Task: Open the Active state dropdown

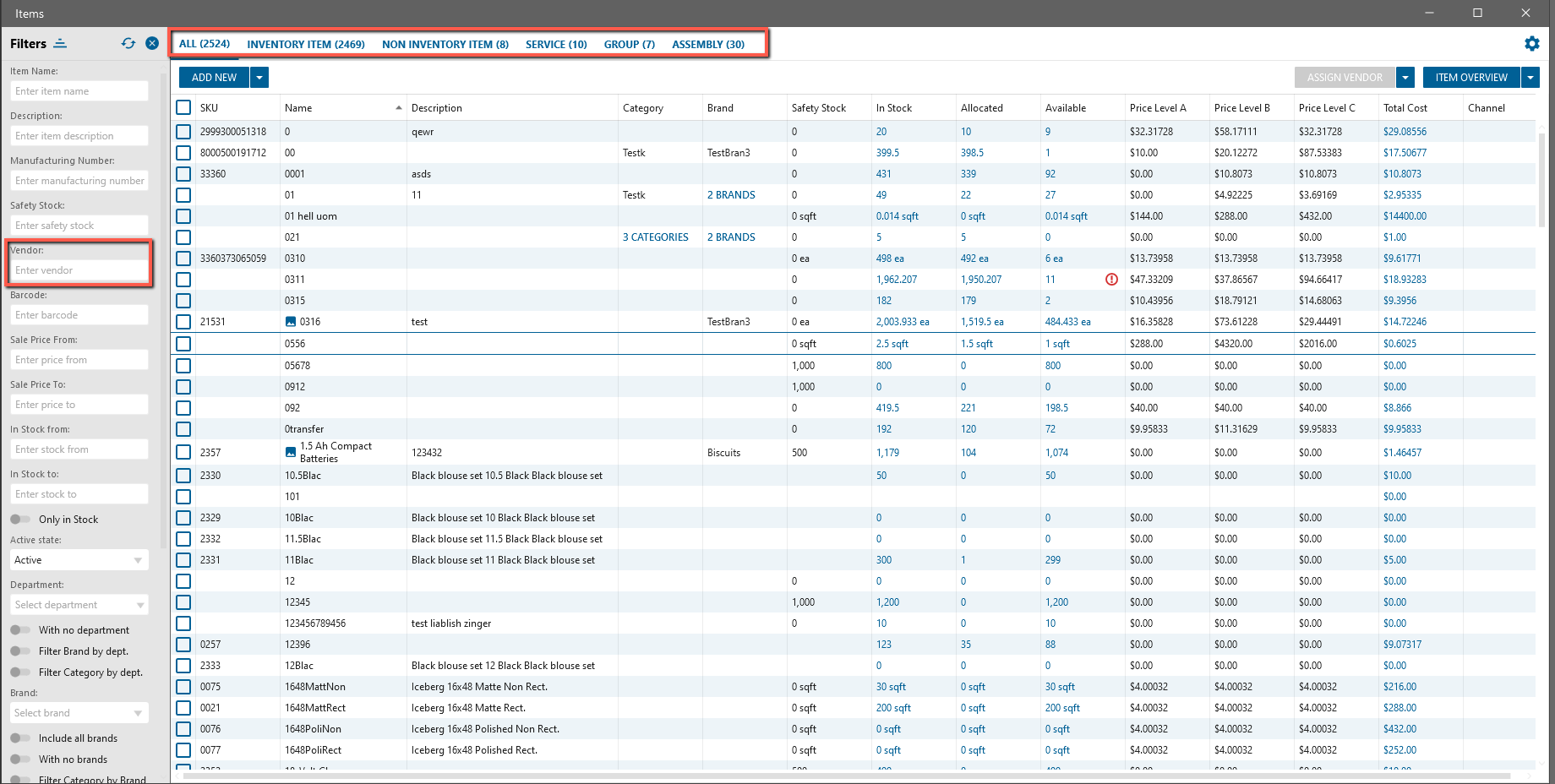Action: pos(79,560)
